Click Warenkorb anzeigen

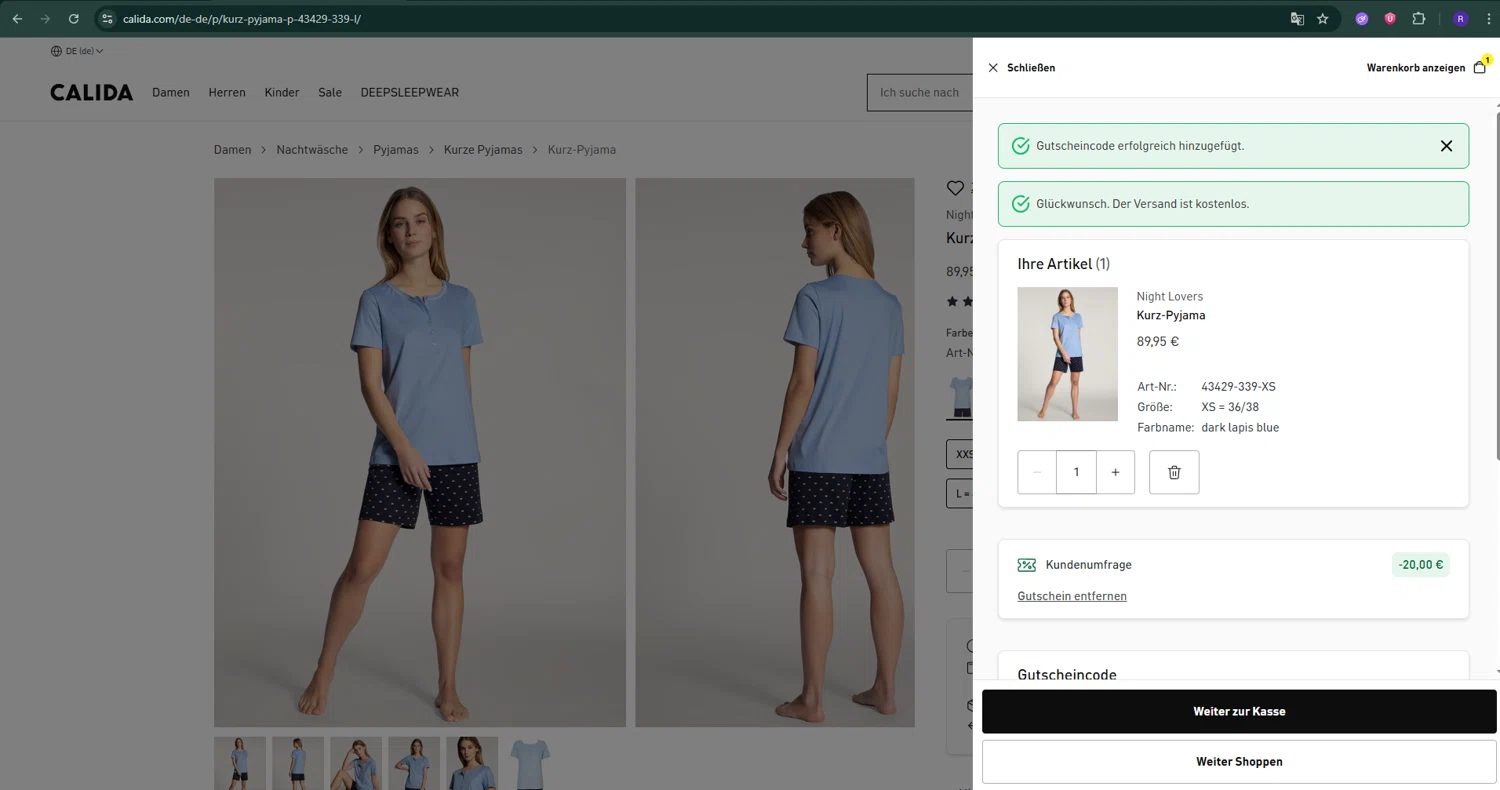point(1416,68)
